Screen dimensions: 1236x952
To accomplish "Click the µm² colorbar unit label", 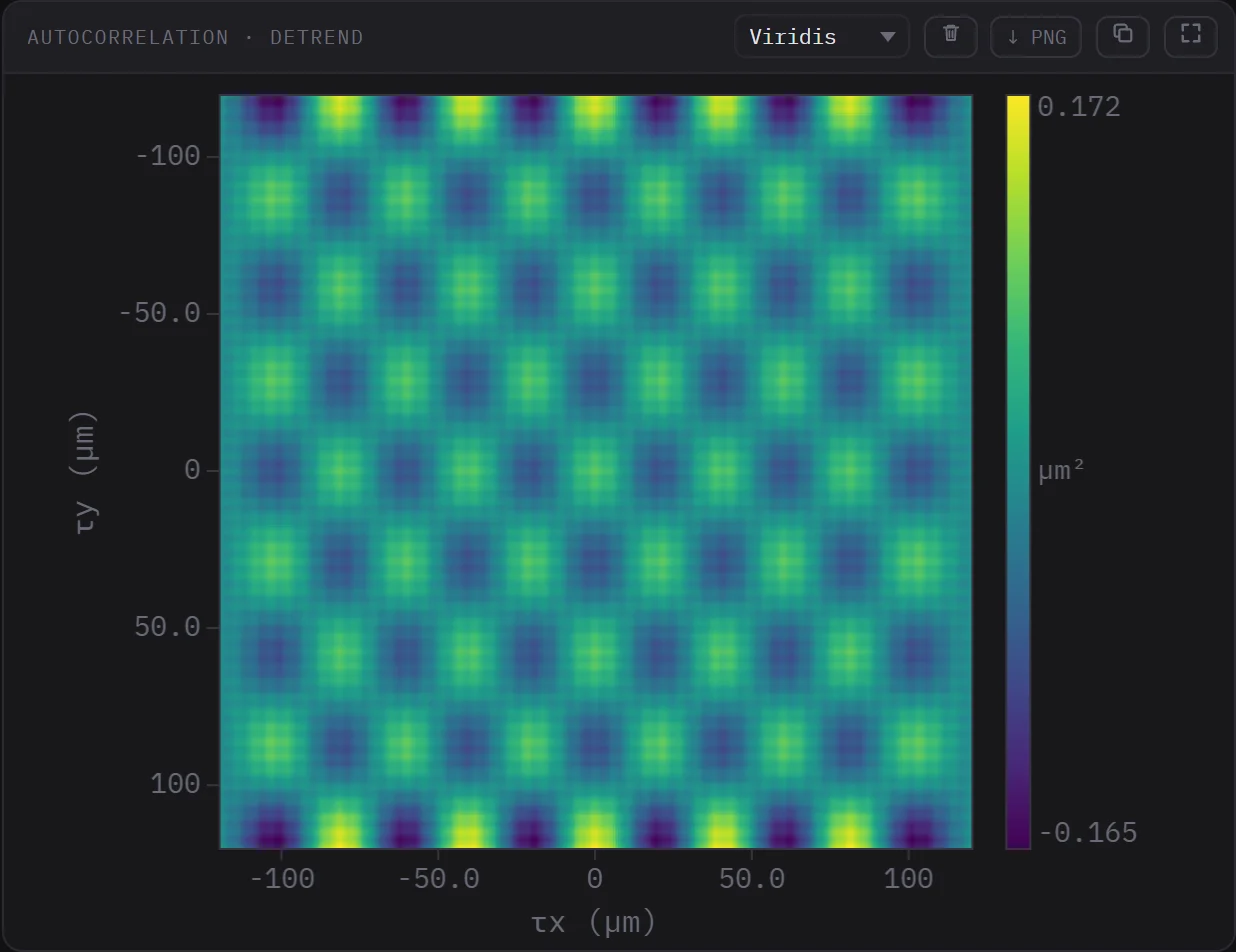I will [x=1061, y=471].
